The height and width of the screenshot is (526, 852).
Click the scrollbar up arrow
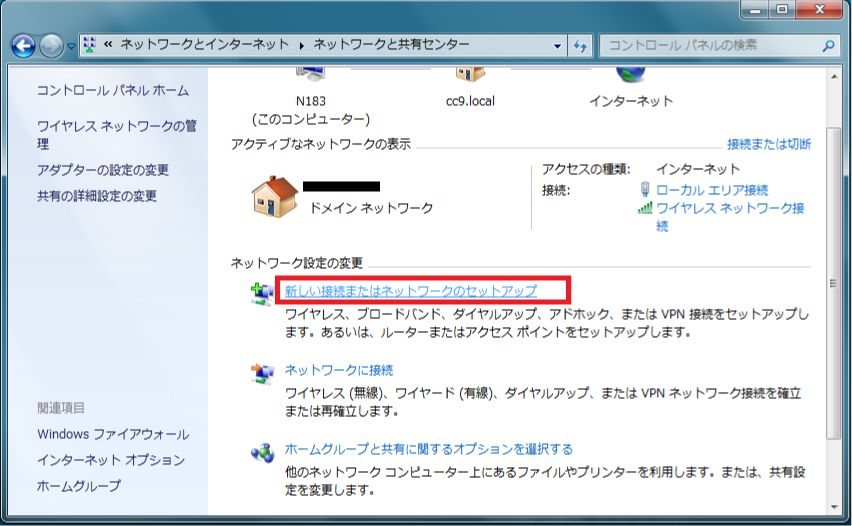(x=834, y=77)
